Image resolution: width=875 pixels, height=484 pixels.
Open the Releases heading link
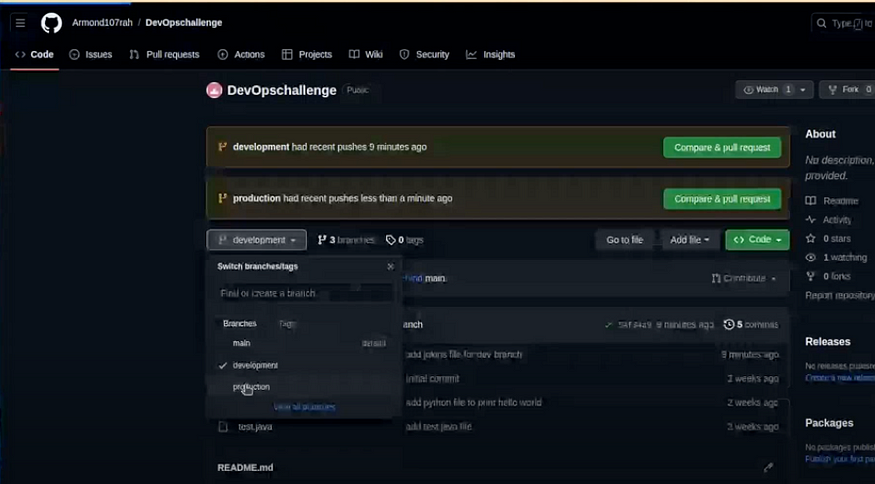[x=828, y=342]
